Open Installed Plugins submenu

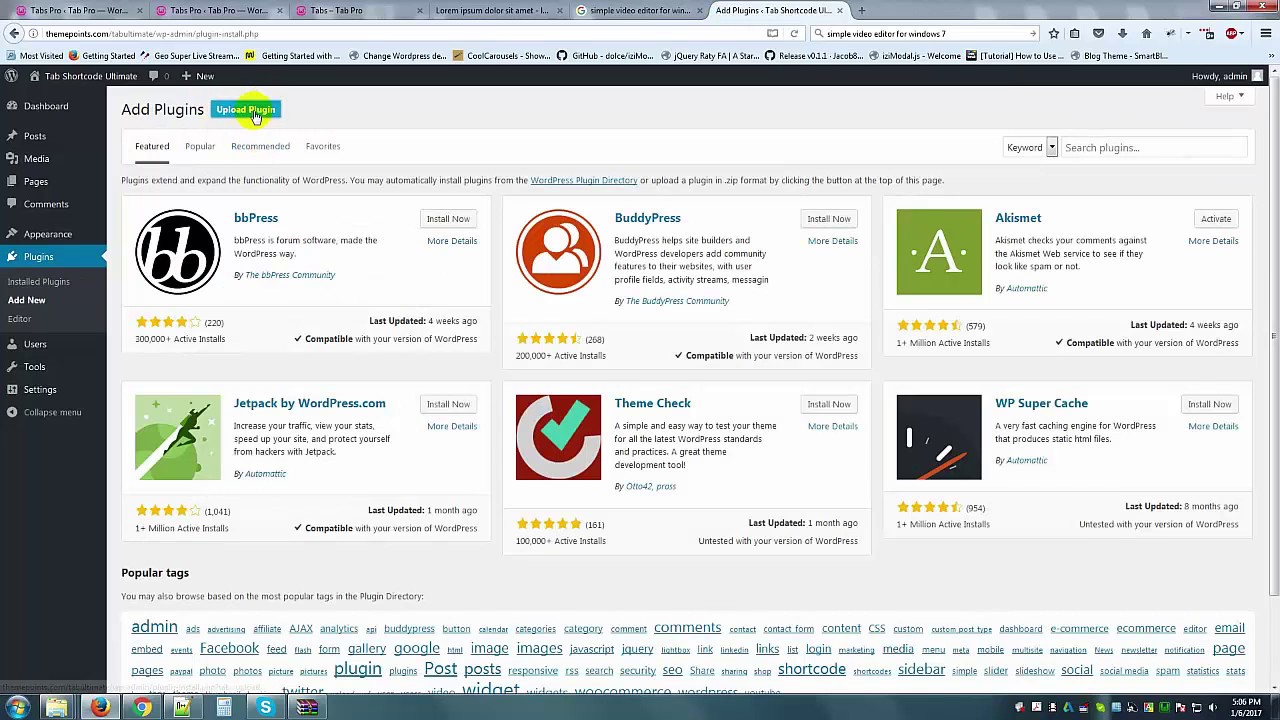[39, 282]
